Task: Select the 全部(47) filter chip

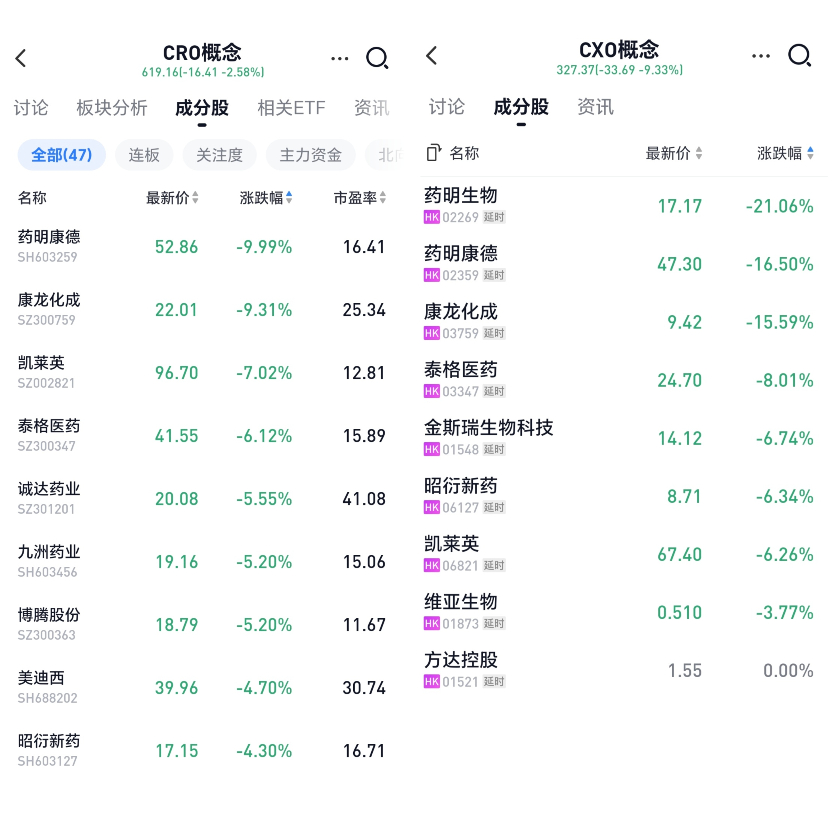Action: [62, 155]
